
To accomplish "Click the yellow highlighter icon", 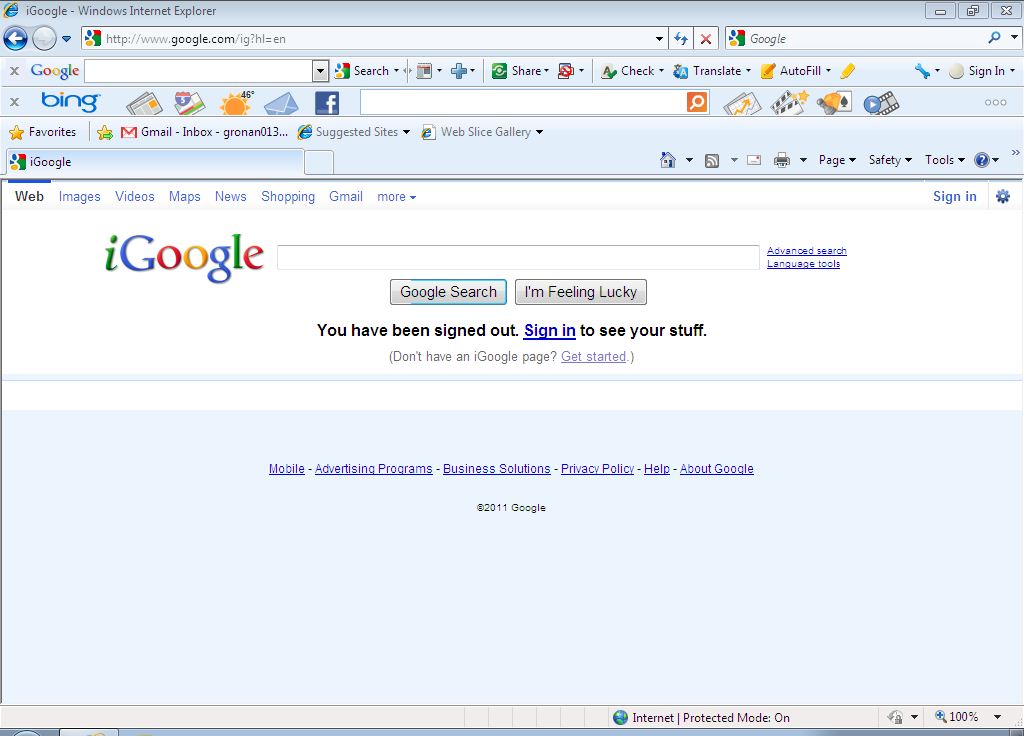I will pos(848,71).
